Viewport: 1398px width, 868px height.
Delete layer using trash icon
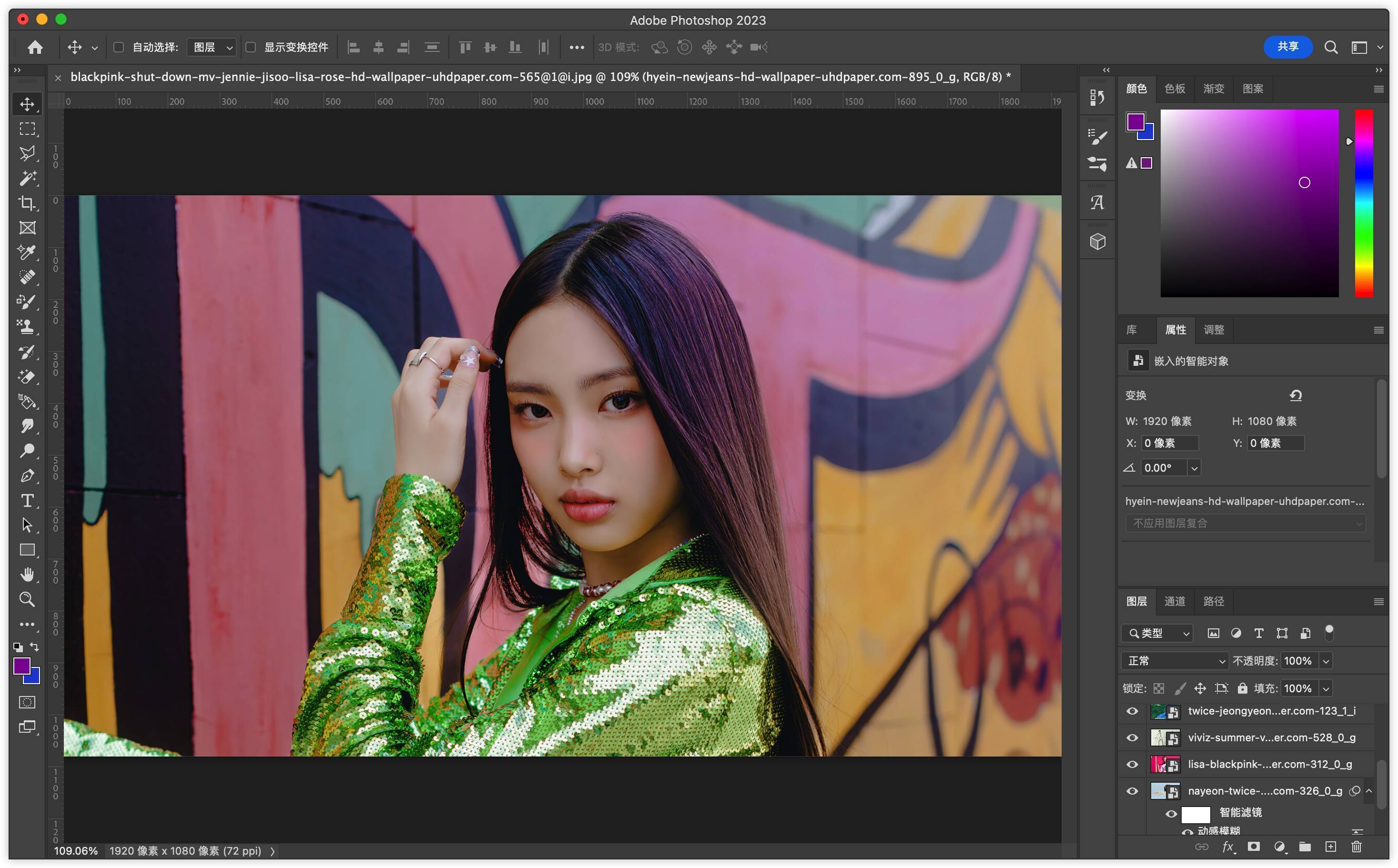click(1356, 846)
